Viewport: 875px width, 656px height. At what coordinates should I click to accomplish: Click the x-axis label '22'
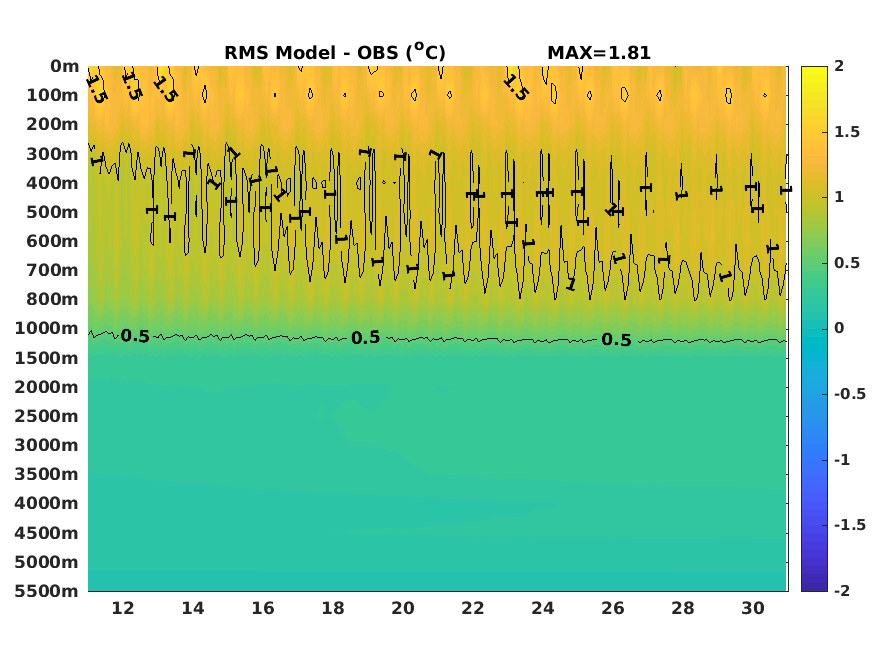pyautogui.click(x=473, y=608)
